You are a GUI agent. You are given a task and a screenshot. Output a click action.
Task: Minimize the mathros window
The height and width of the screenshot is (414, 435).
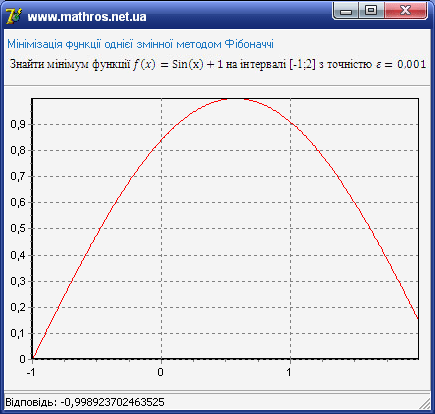coord(346,11)
